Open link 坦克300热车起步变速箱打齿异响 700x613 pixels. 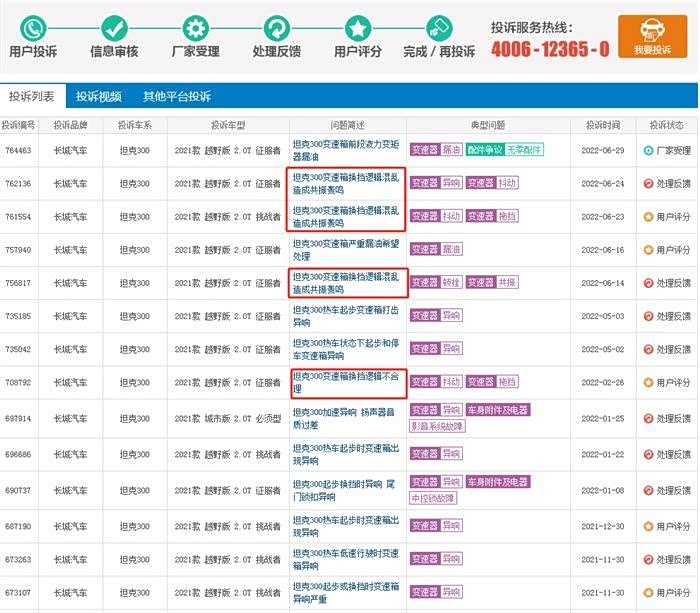pos(346,316)
